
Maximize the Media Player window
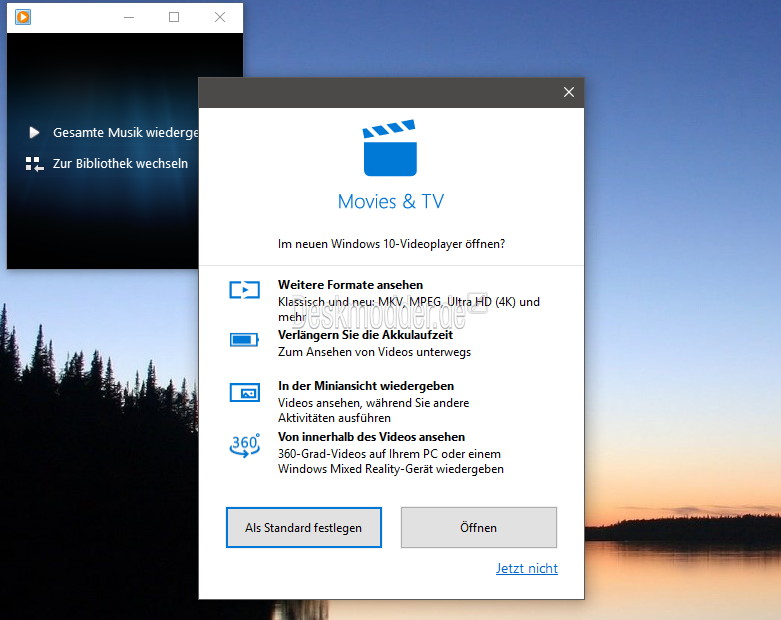point(174,17)
